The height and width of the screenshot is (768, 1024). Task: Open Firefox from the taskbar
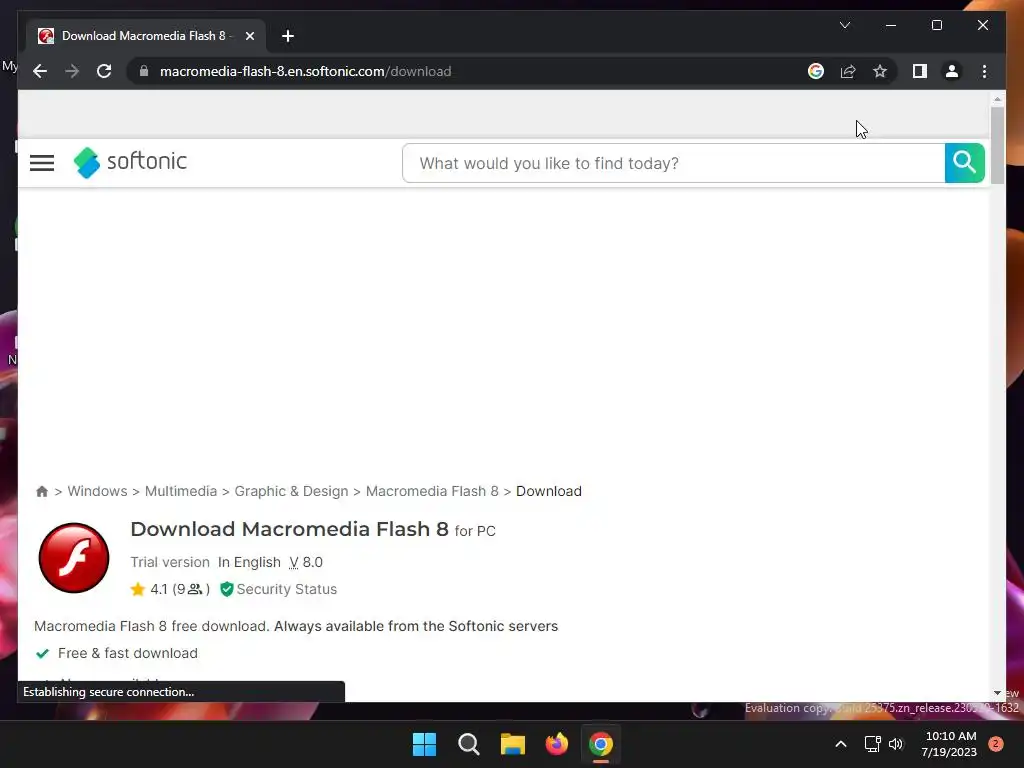tap(556, 744)
